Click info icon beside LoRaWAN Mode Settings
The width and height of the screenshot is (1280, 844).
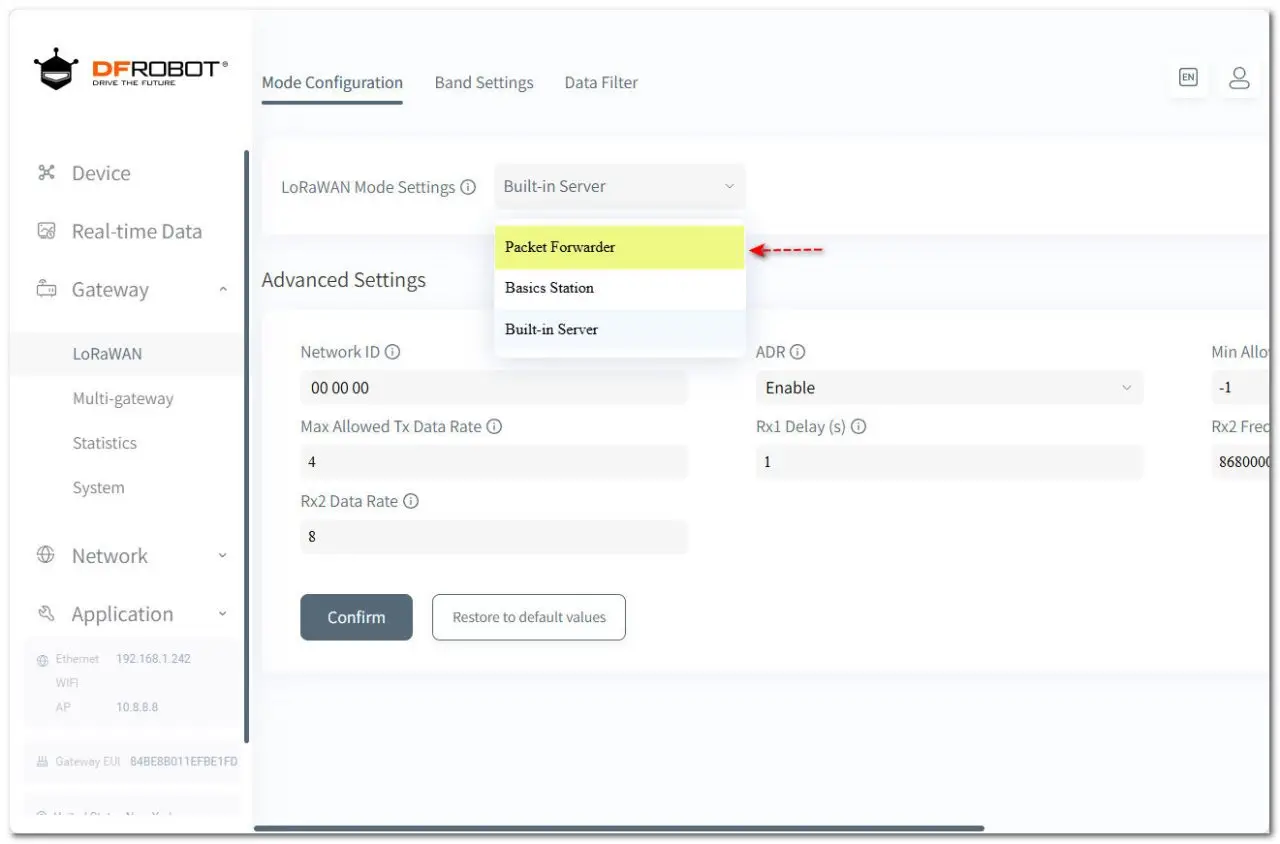pyautogui.click(x=468, y=187)
